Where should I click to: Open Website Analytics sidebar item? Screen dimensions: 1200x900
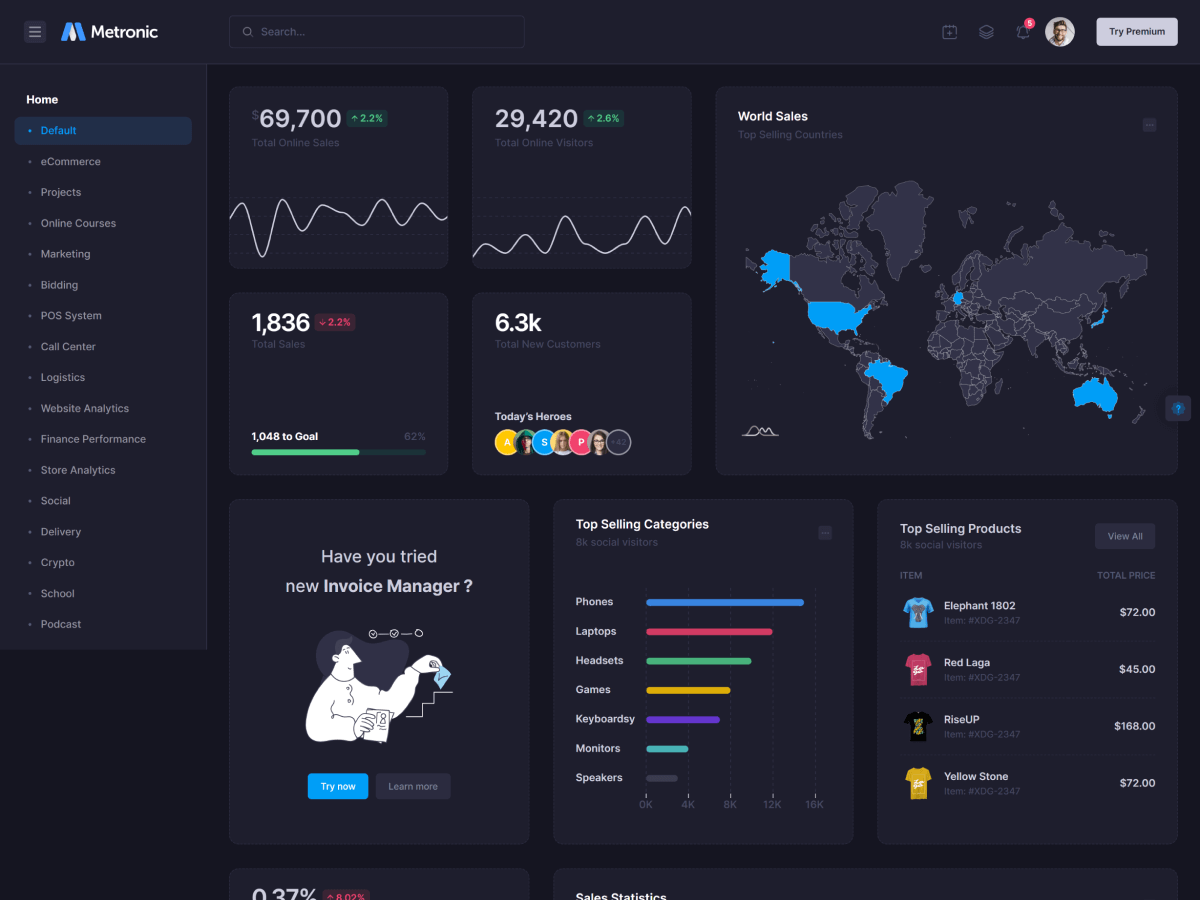(84, 408)
